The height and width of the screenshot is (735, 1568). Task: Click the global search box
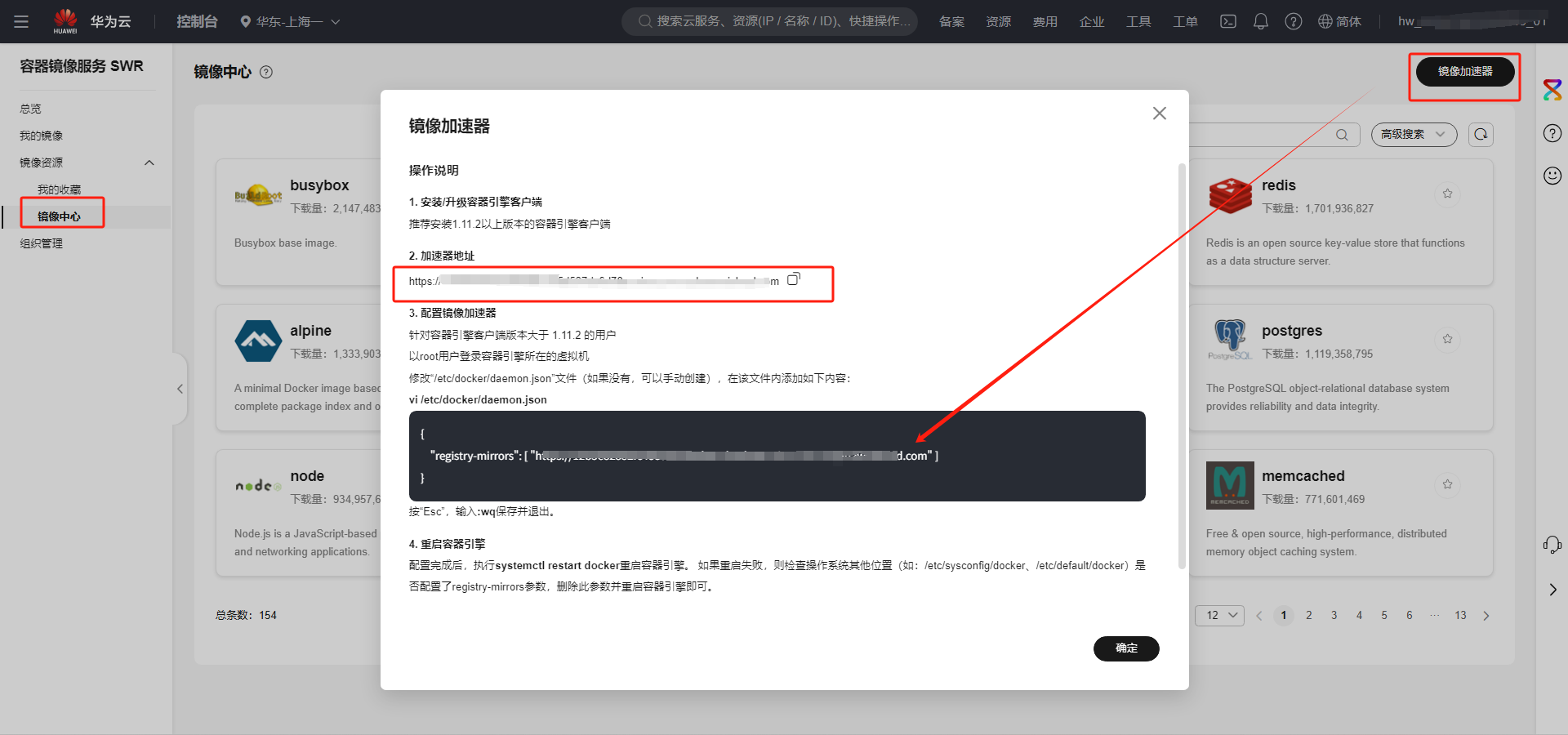[x=769, y=21]
